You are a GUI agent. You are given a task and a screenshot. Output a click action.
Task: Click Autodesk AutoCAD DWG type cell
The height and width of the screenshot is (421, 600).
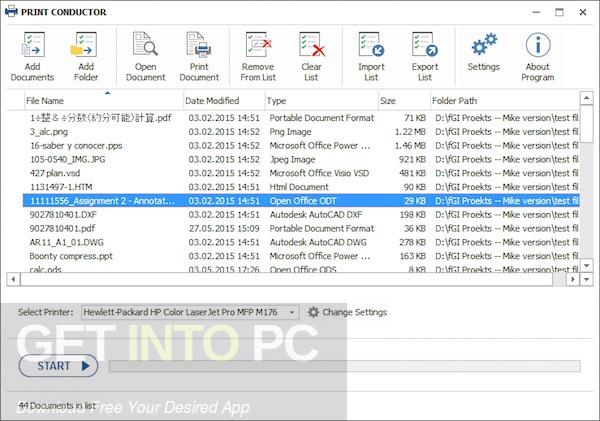[318, 242]
